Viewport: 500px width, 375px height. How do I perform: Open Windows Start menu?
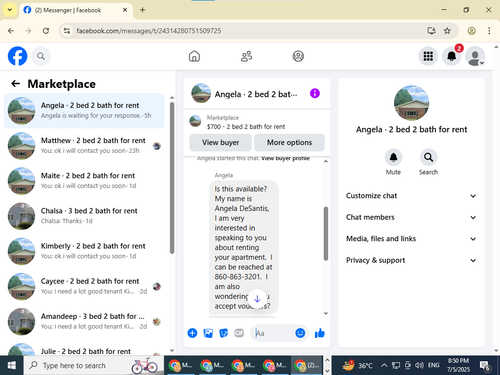tap(11, 365)
